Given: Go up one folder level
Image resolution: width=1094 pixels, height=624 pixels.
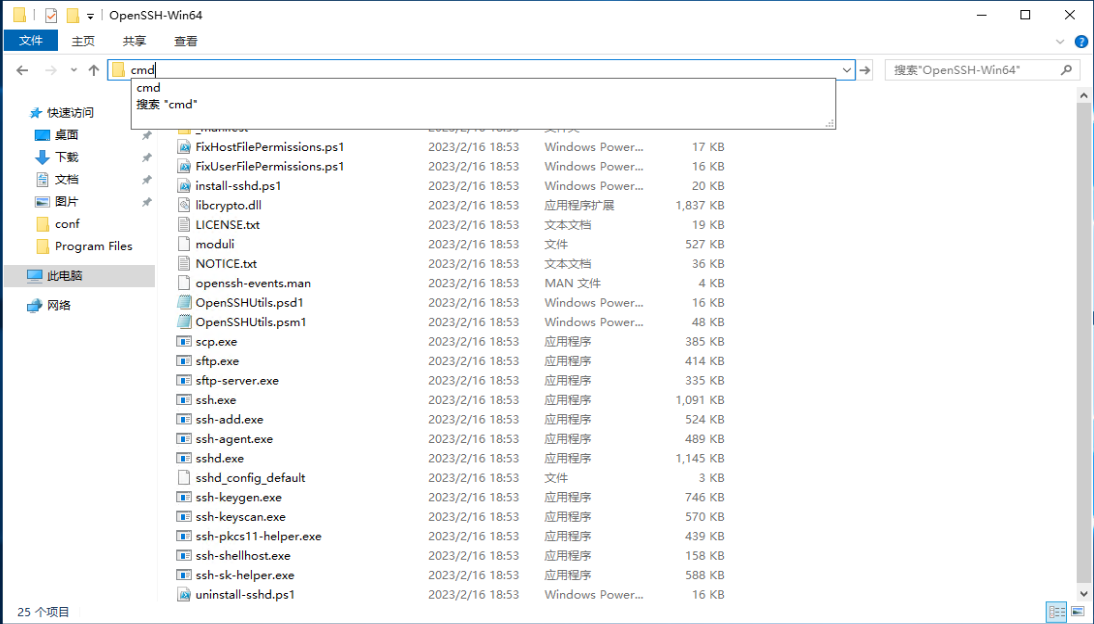Looking at the screenshot, I should (x=93, y=70).
